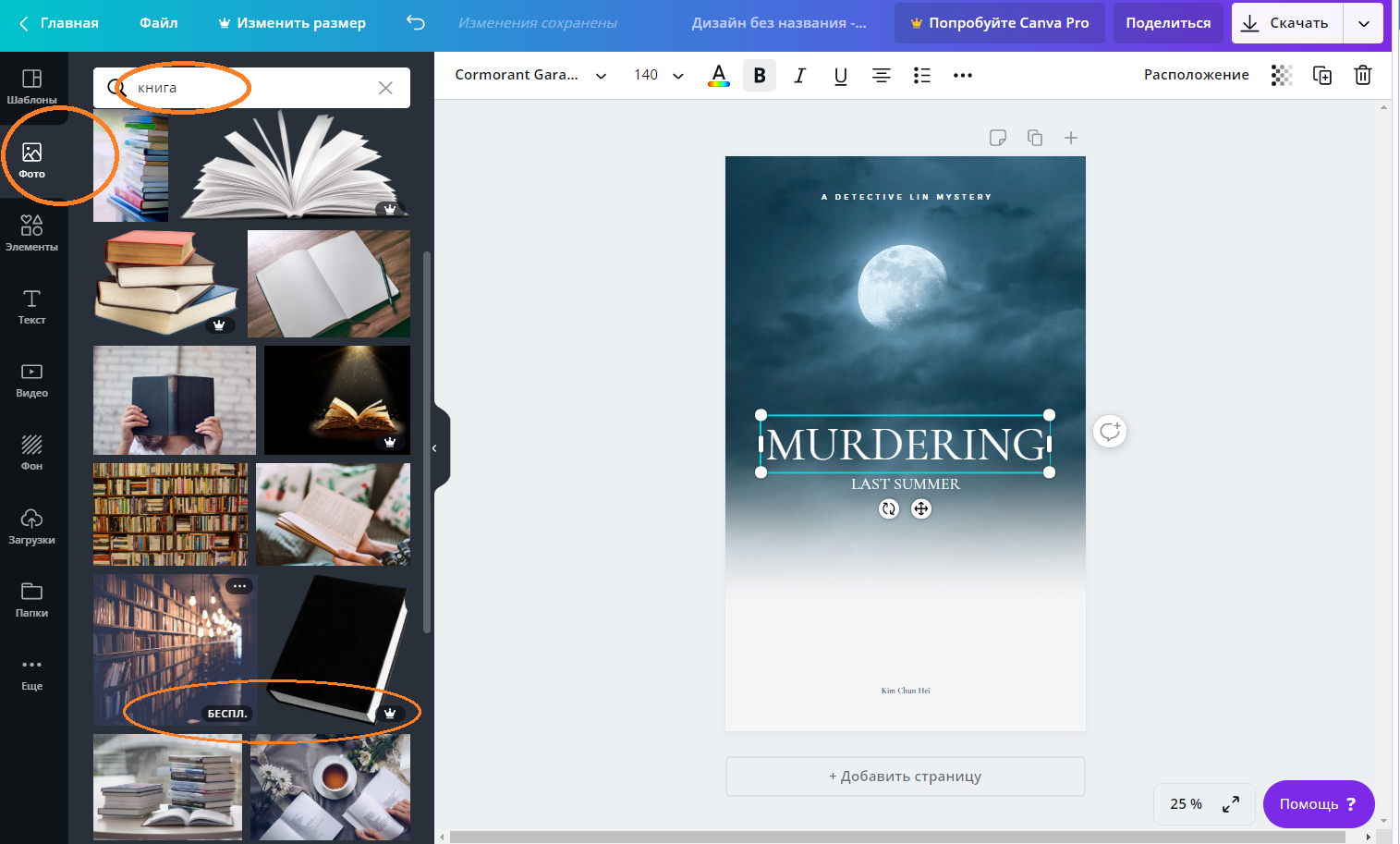
Task: Open the text color picker
Action: (x=718, y=76)
